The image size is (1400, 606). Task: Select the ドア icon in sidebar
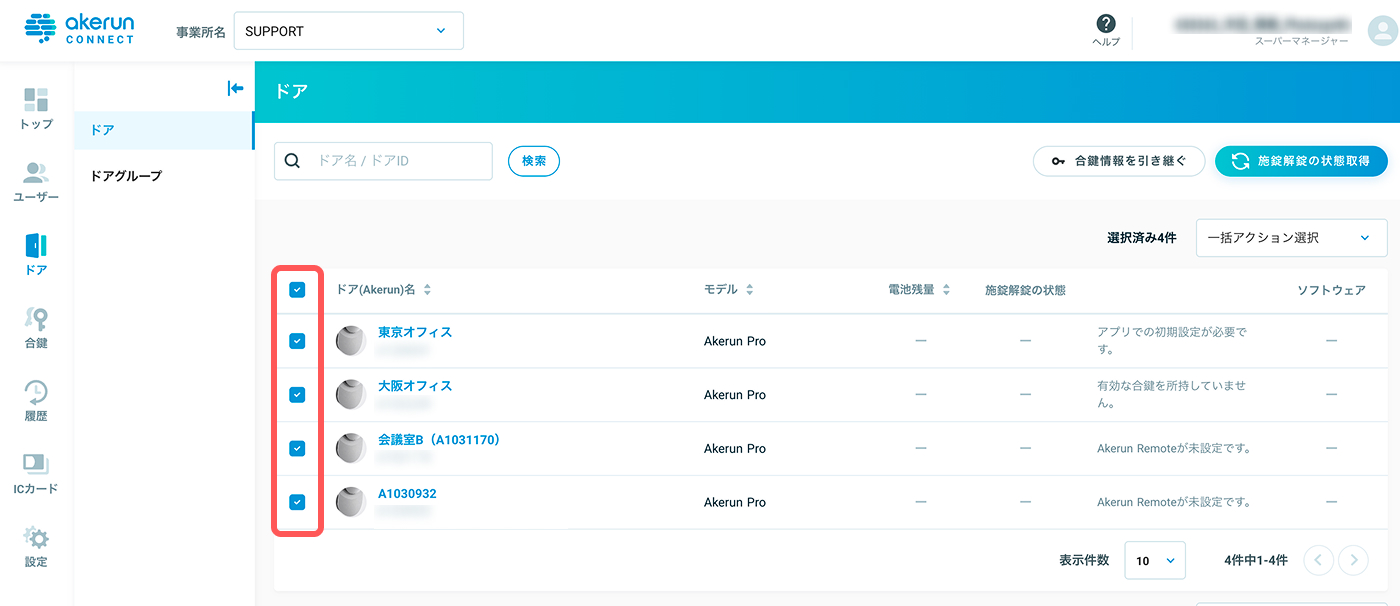(x=36, y=245)
